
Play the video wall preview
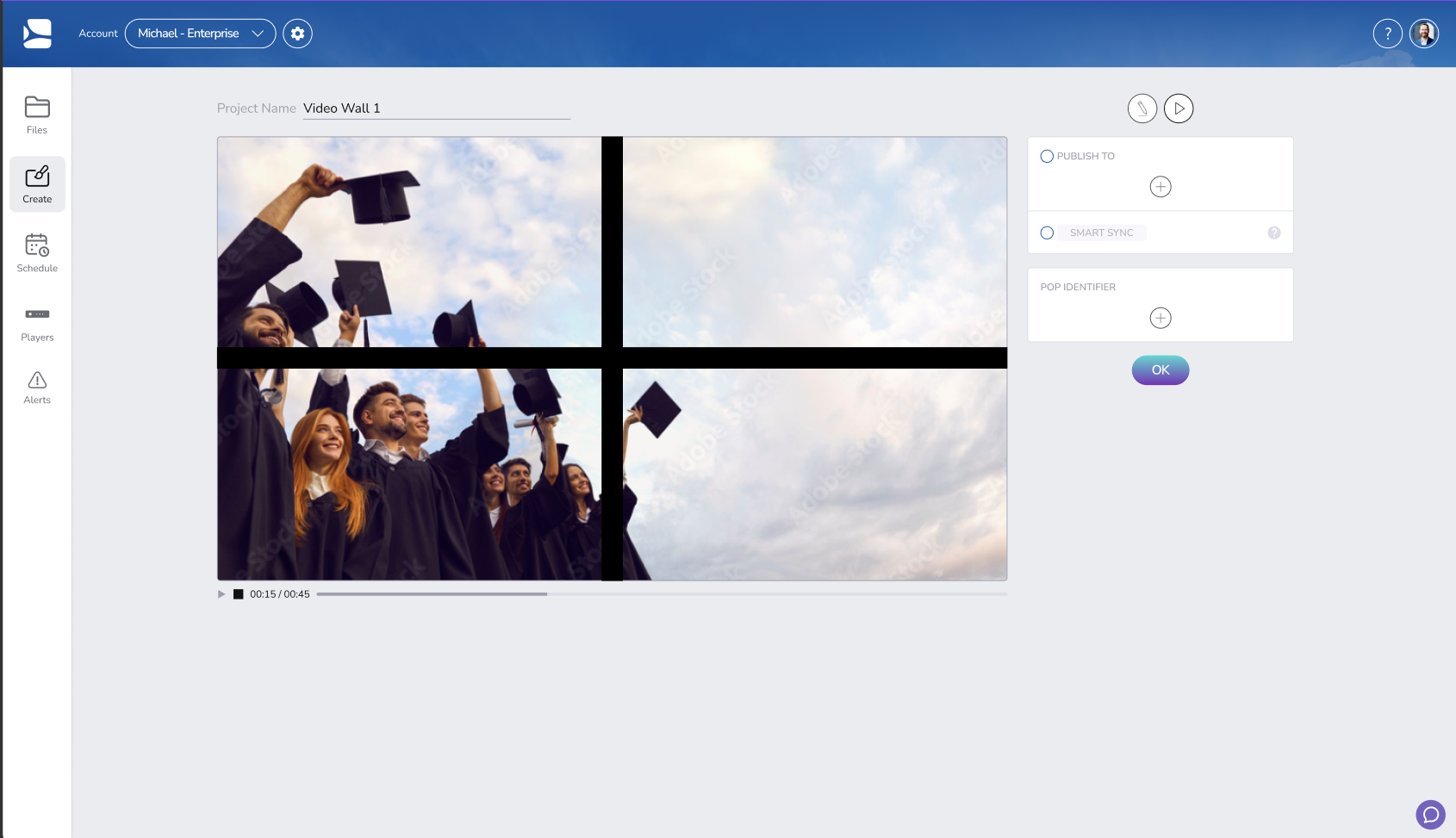pyautogui.click(x=221, y=594)
